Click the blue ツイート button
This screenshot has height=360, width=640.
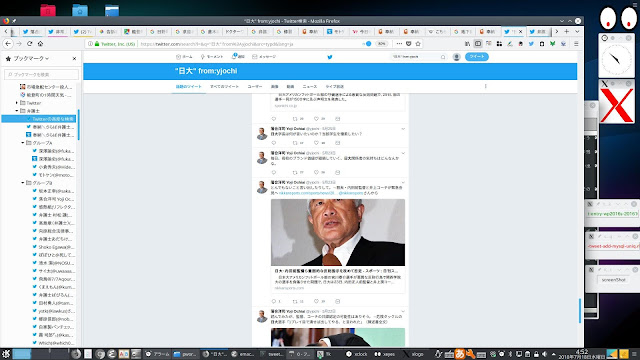click(x=477, y=57)
